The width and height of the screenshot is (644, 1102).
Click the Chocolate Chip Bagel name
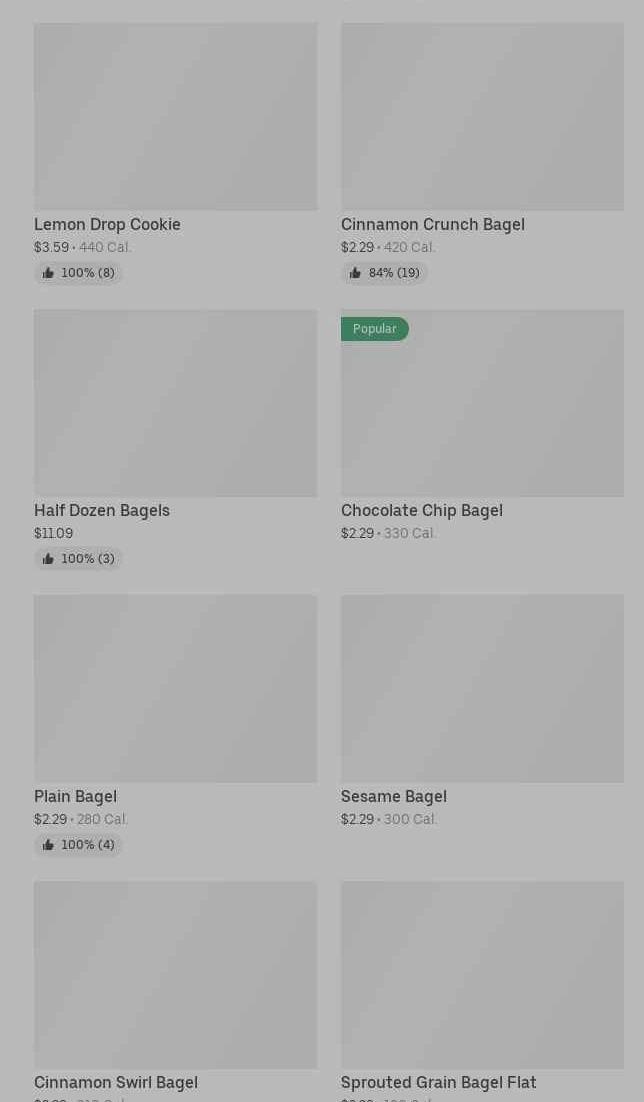pos(421,510)
